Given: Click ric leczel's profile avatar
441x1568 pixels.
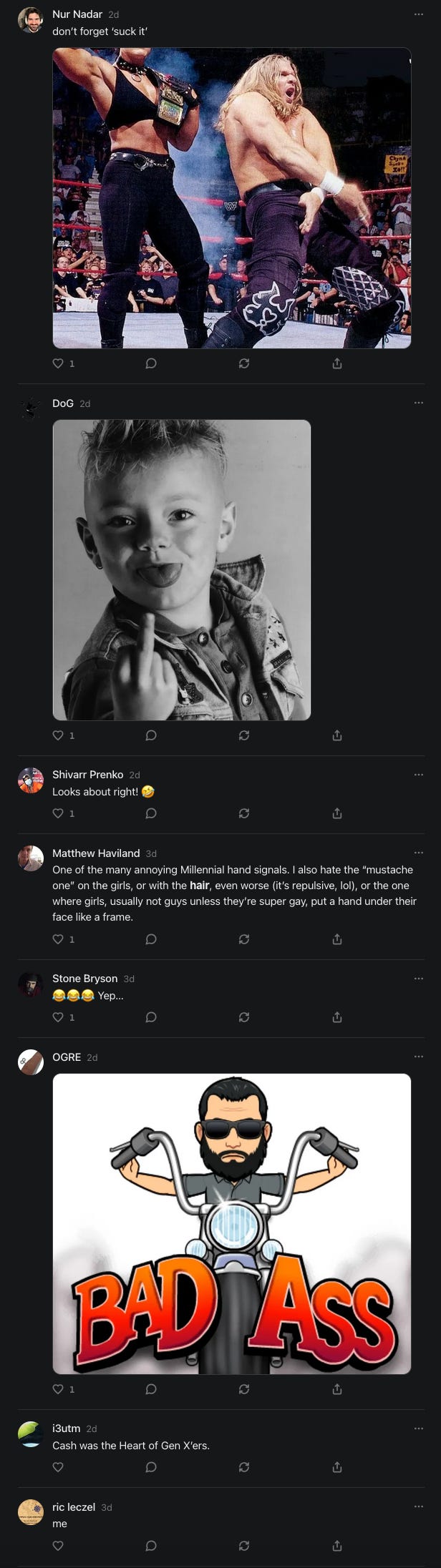Looking at the screenshot, I should 31,1512.
